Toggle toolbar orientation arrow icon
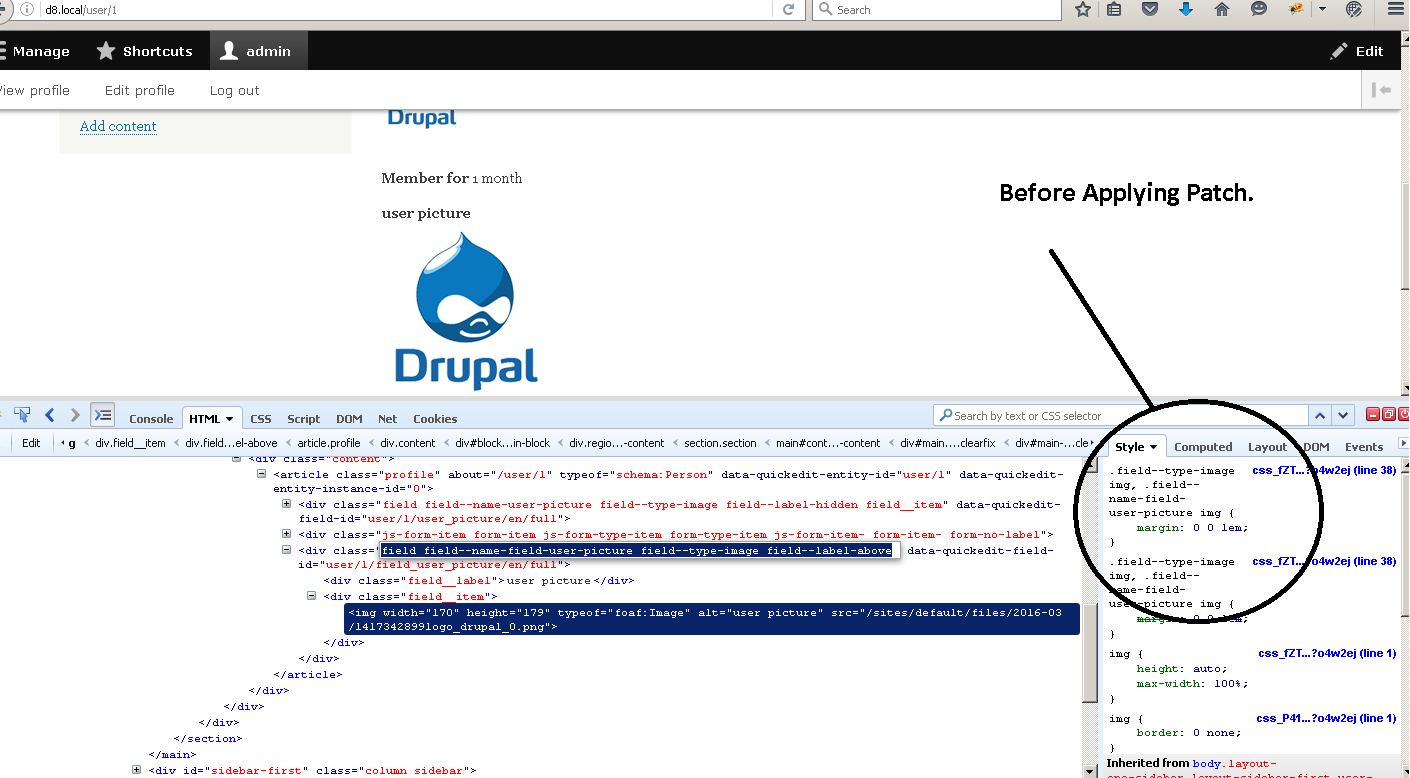The width and height of the screenshot is (1410, 778). click(1382, 90)
